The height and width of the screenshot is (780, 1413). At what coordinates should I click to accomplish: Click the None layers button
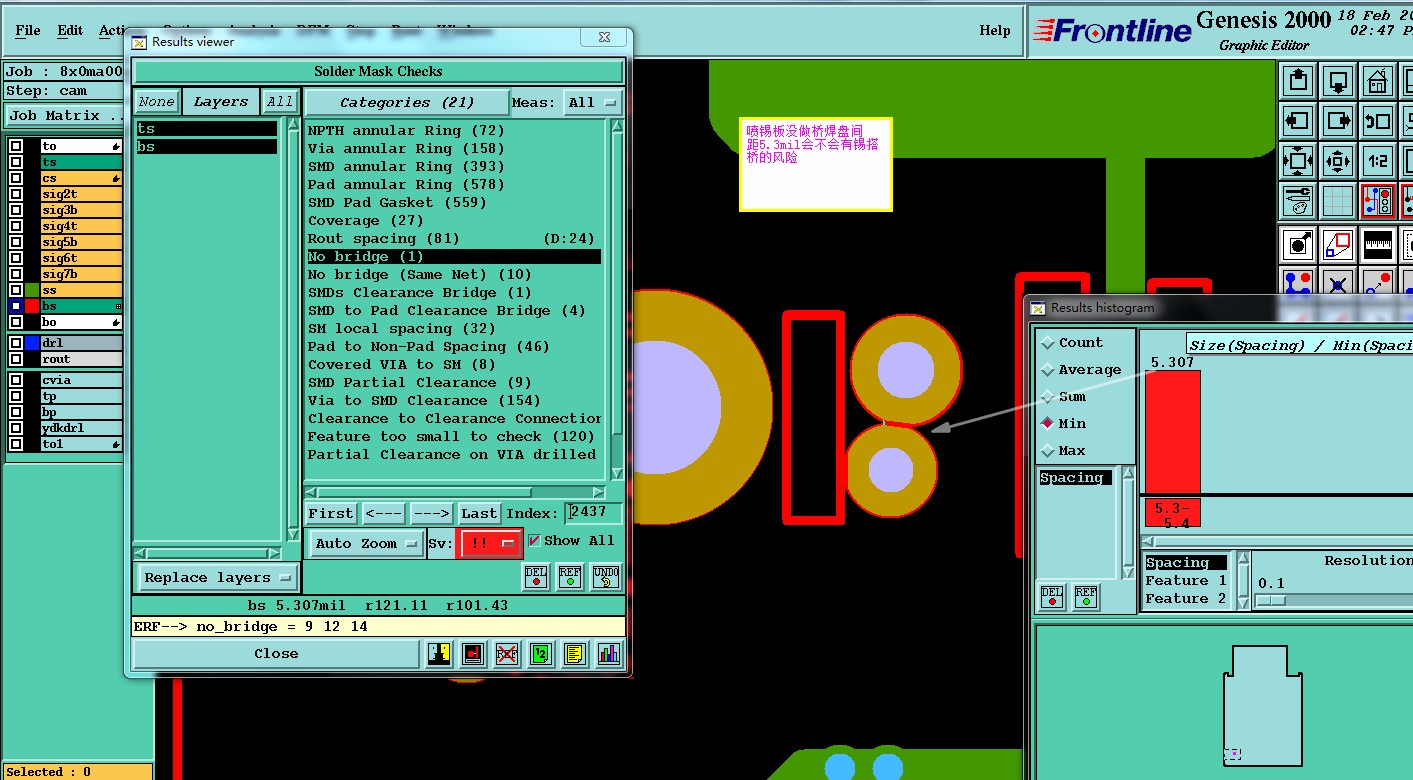coord(157,102)
